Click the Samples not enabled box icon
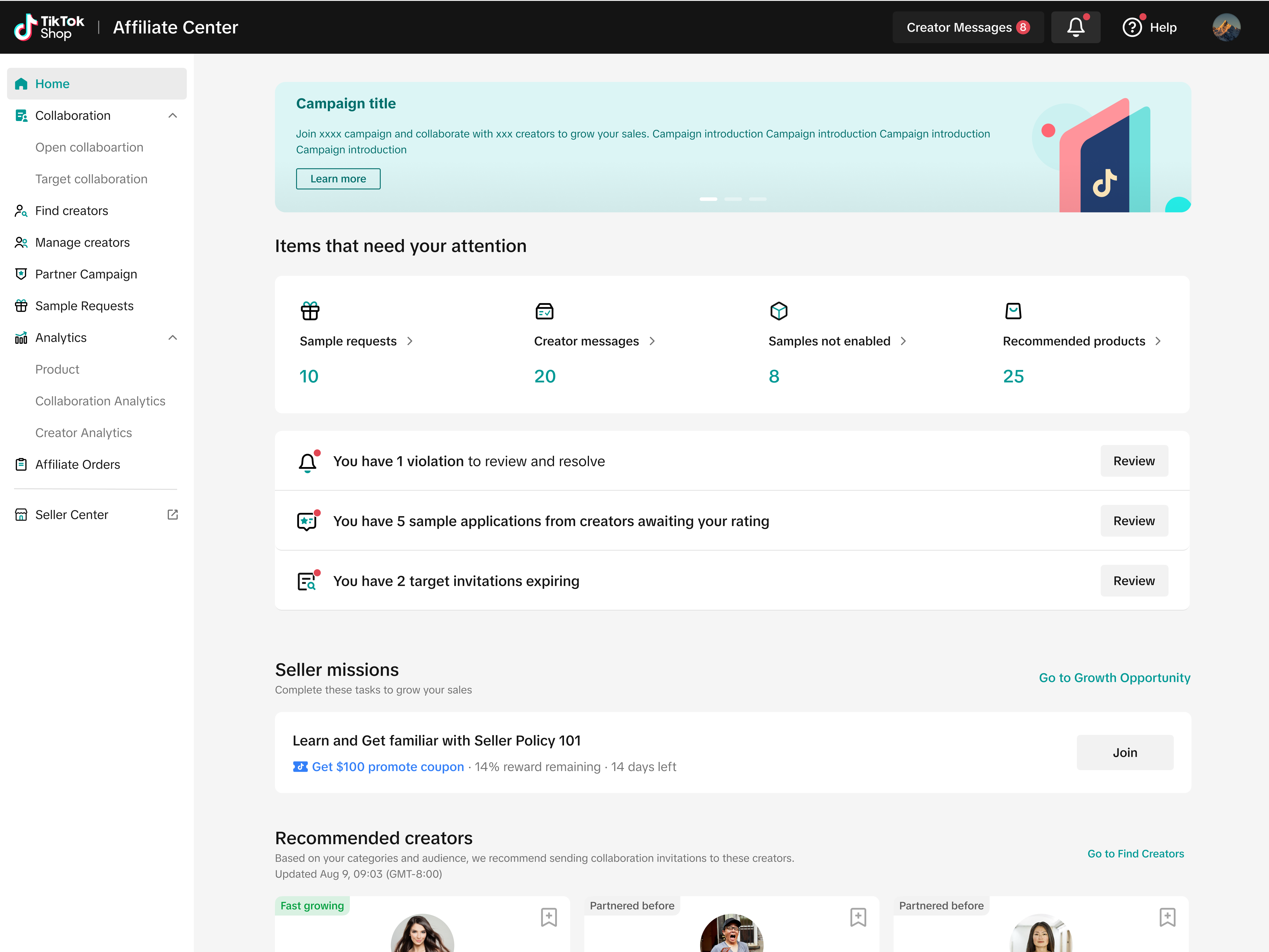This screenshot has width=1269, height=952. (778, 311)
